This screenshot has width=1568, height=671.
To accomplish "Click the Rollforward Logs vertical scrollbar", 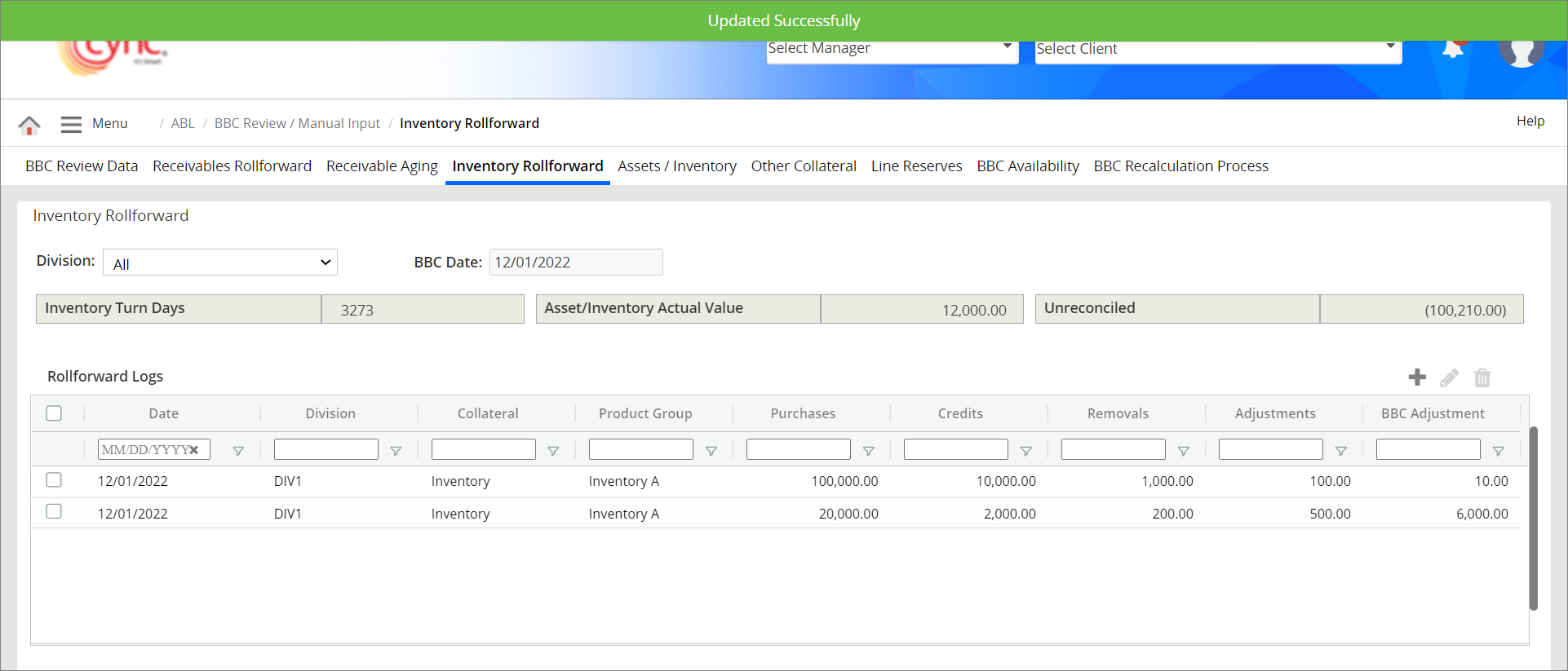I will (1533, 518).
